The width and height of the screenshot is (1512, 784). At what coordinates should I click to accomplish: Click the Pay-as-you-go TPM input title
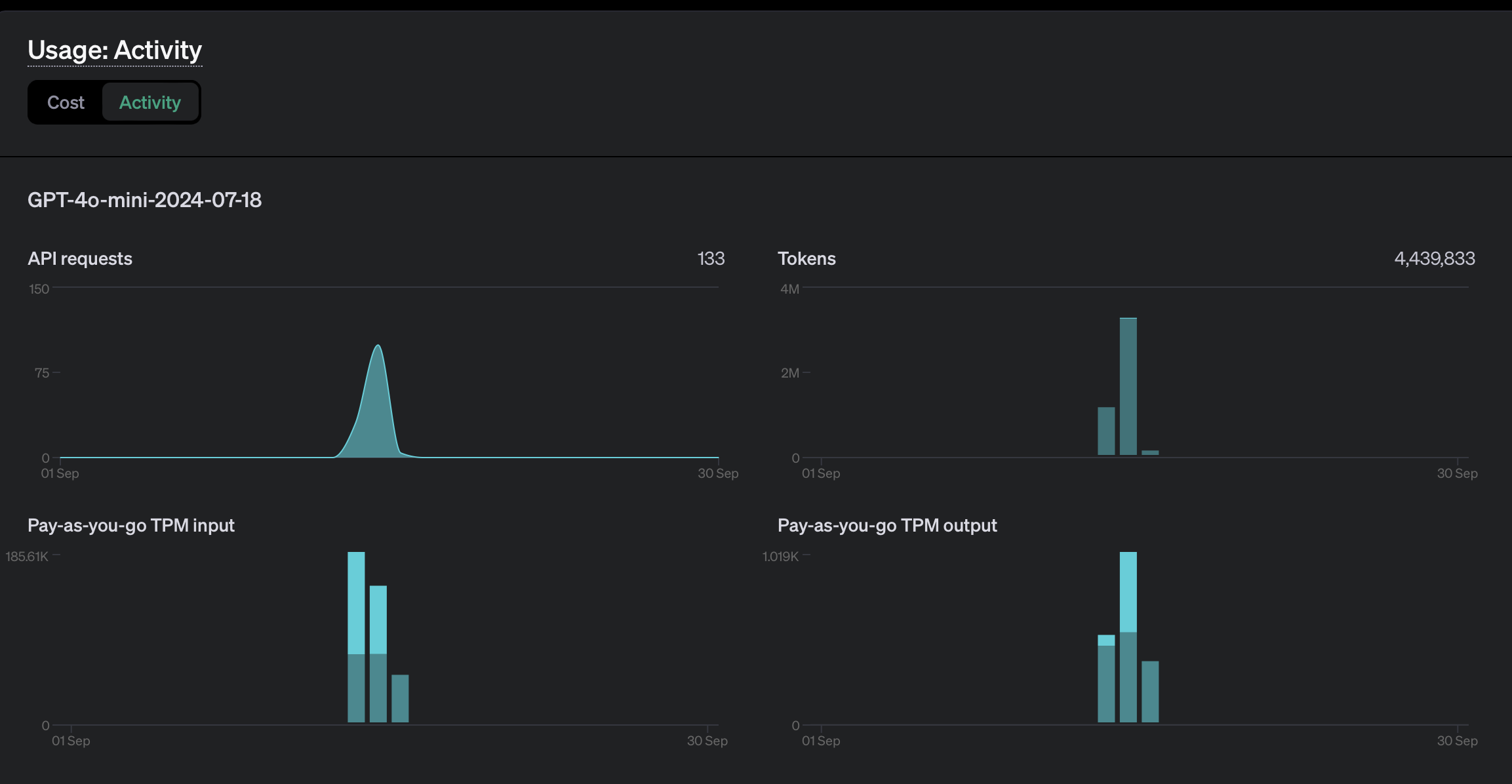(x=131, y=526)
